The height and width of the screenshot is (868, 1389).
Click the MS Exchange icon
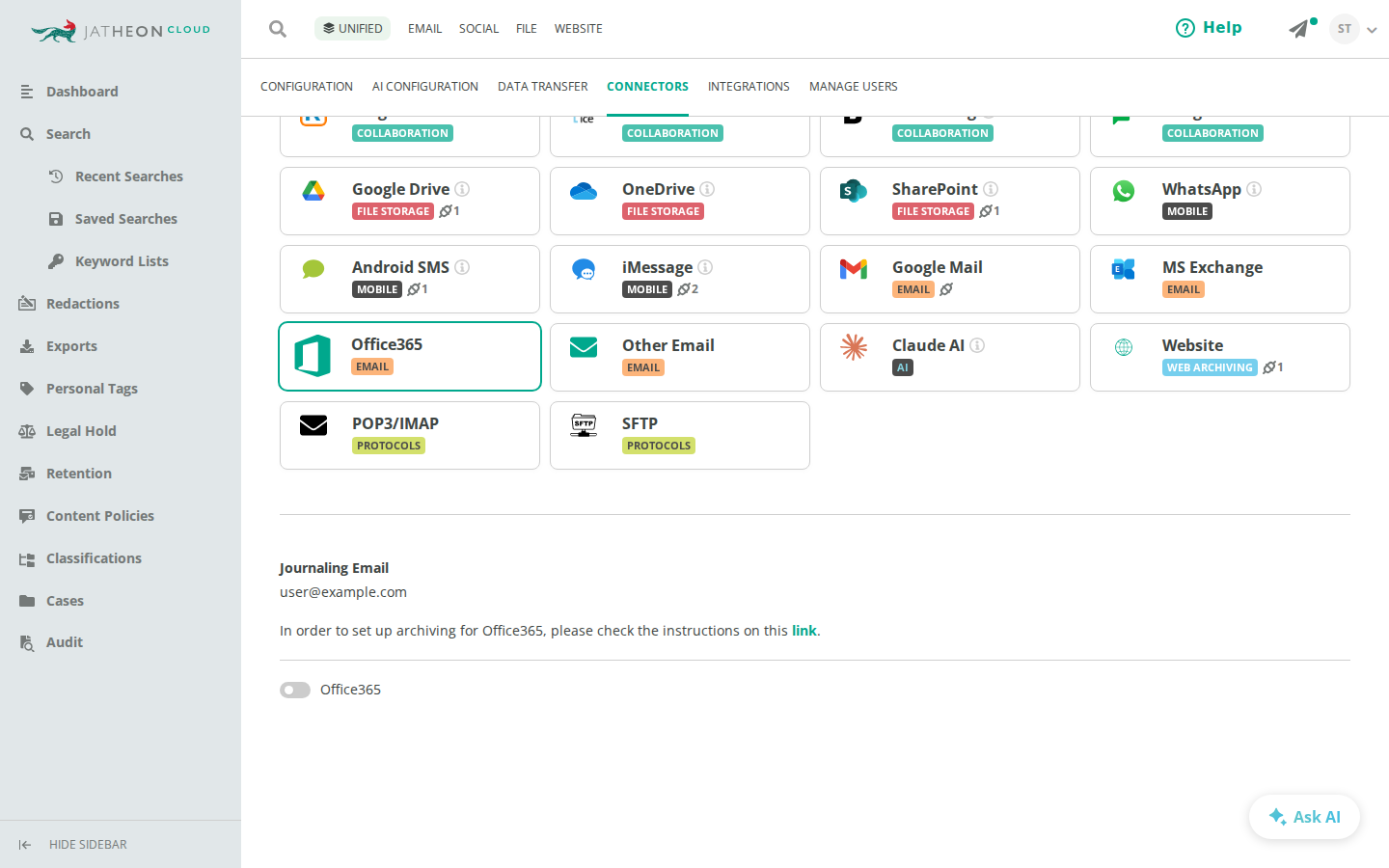click(1124, 269)
